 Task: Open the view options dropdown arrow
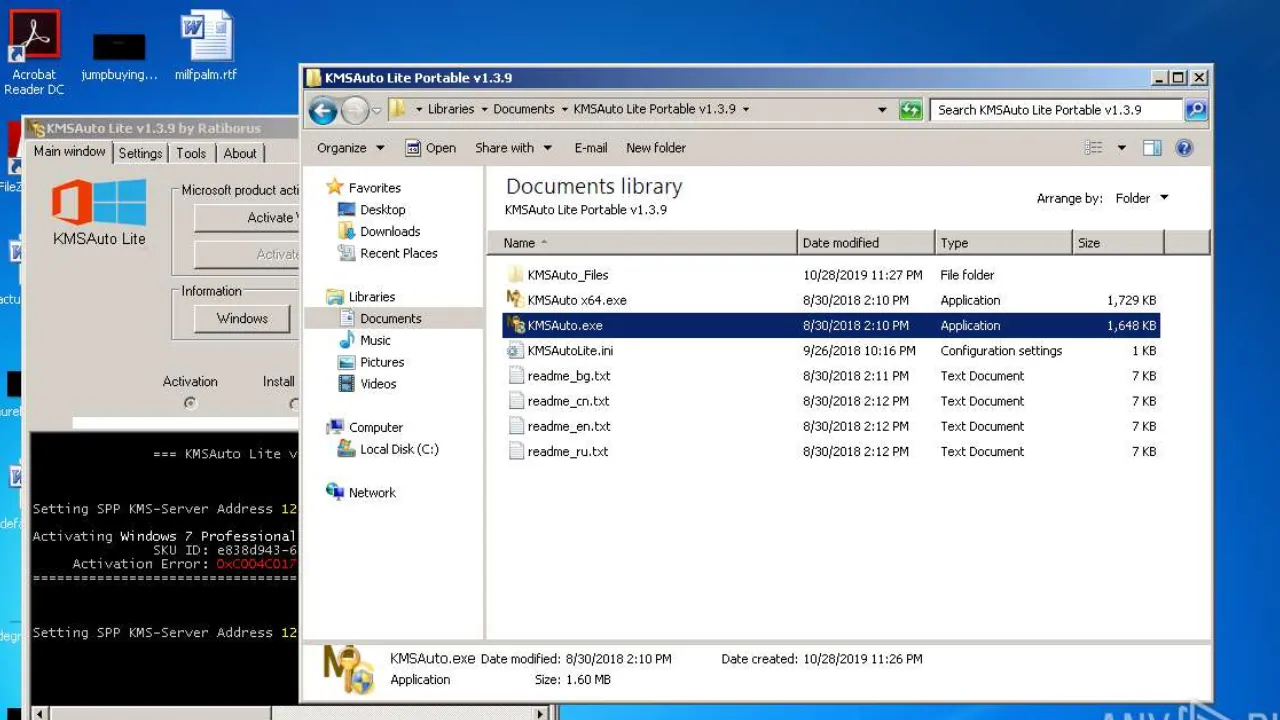click(1121, 148)
